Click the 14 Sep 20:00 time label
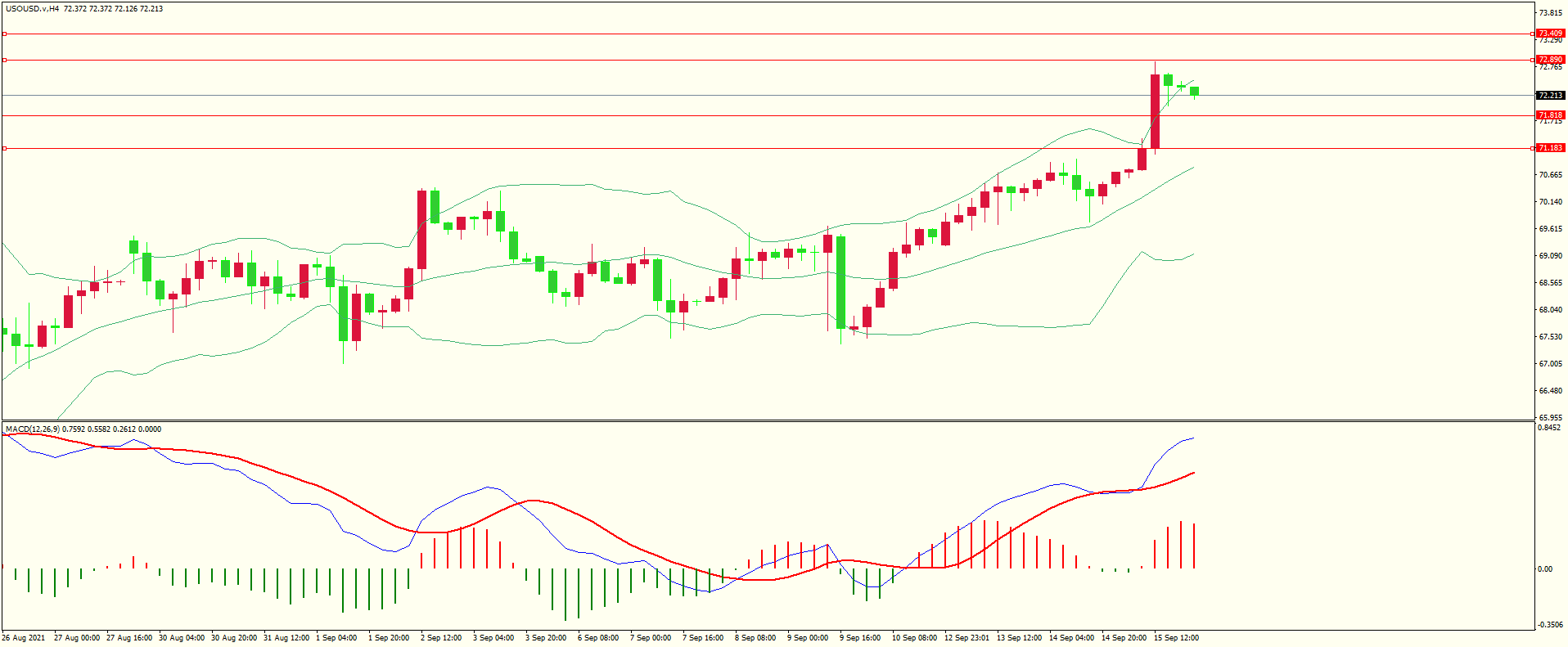1568x647 pixels. pyautogui.click(x=1124, y=638)
